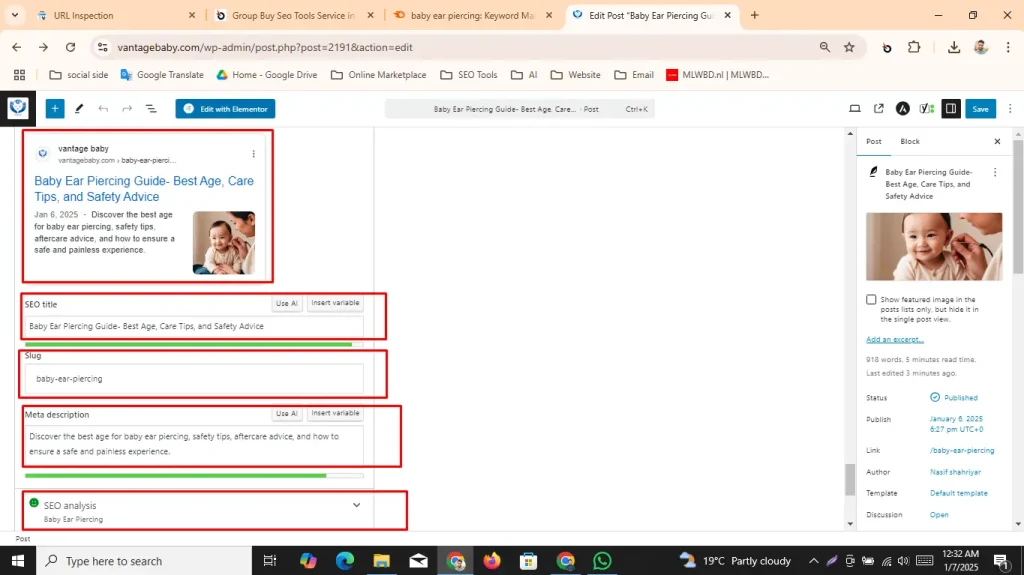Expand the SEO analysis section

click(x=356, y=505)
